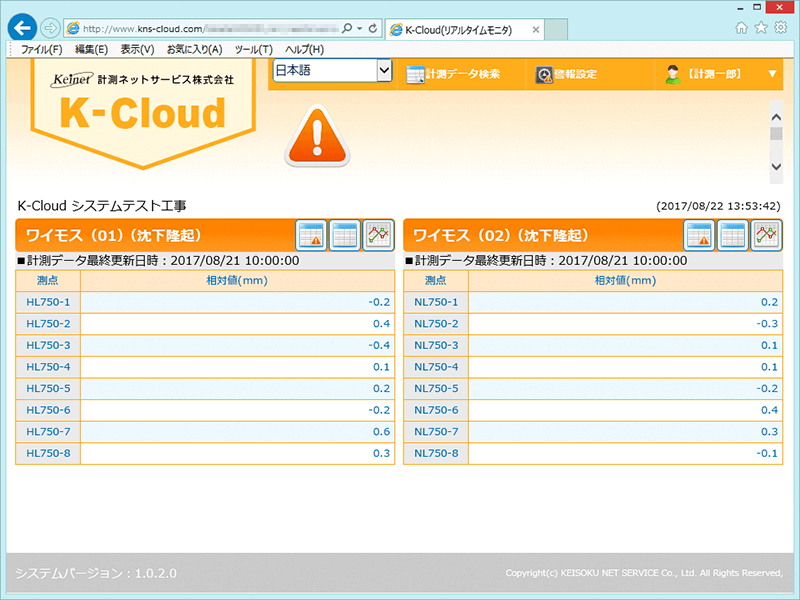Expand the 計測一郎 user menu arrow

tap(772, 74)
